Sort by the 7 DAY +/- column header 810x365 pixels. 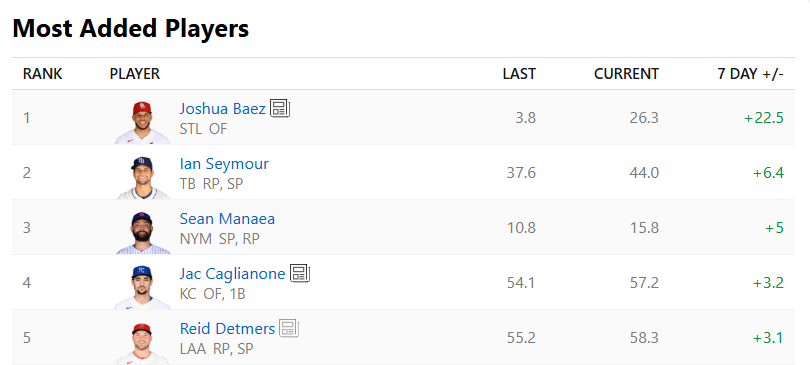pyautogui.click(x=751, y=74)
